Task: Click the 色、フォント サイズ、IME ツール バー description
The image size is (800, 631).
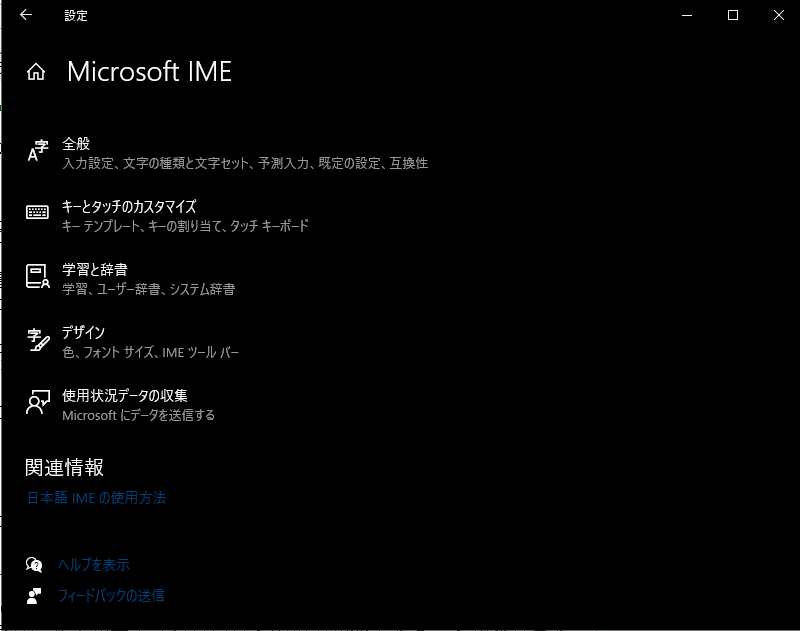Action: coord(151,352)
